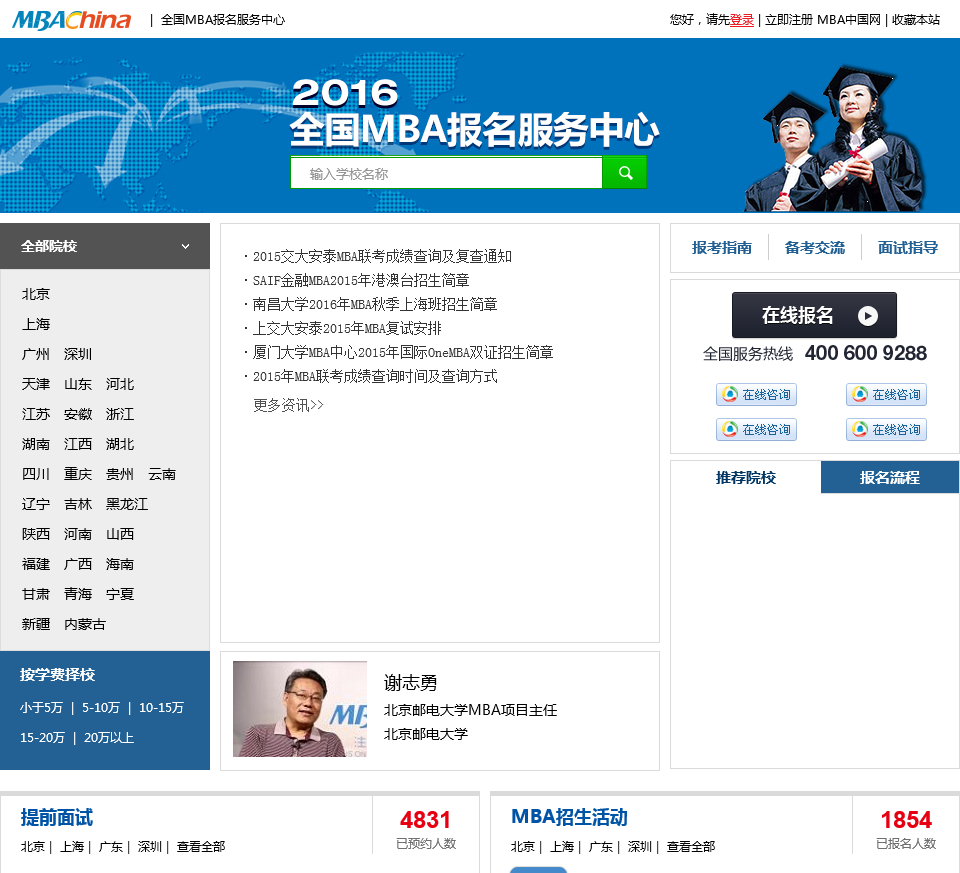The image size is (960, 873).
Task: Filter tuition by 15-20万
Action: pos(42,738)
